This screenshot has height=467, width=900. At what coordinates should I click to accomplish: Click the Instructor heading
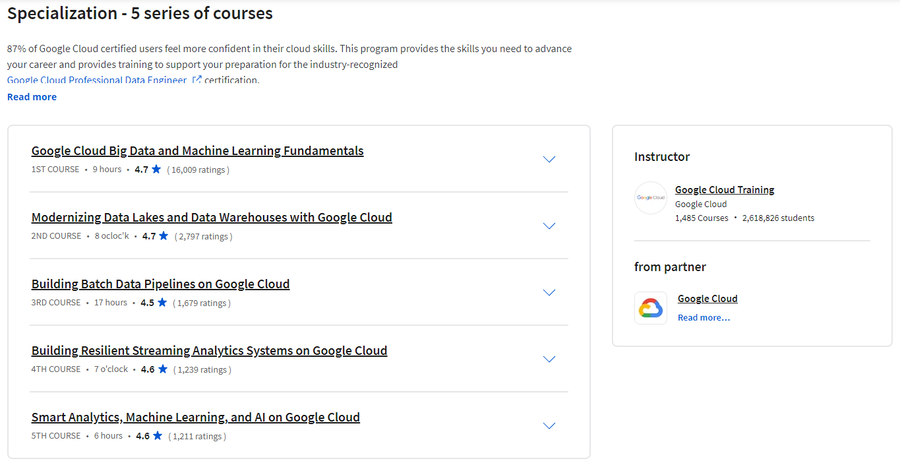coord(662,157)
